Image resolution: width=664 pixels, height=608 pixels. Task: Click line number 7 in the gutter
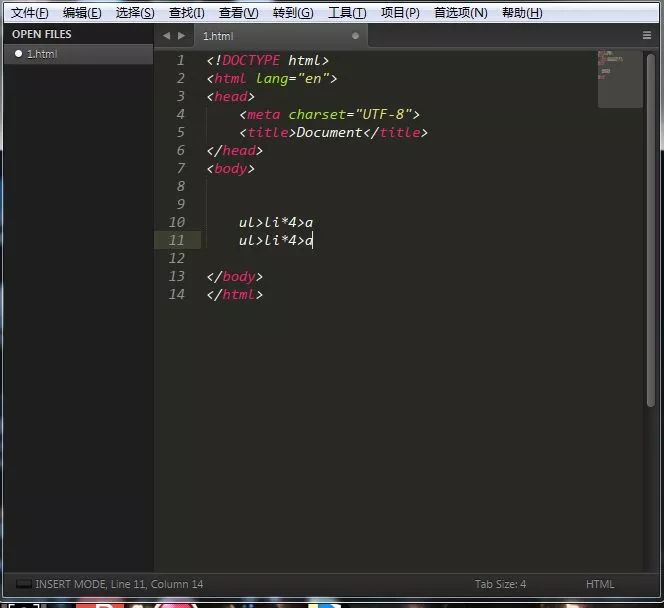pyautogui.click(x=181, y=169)
